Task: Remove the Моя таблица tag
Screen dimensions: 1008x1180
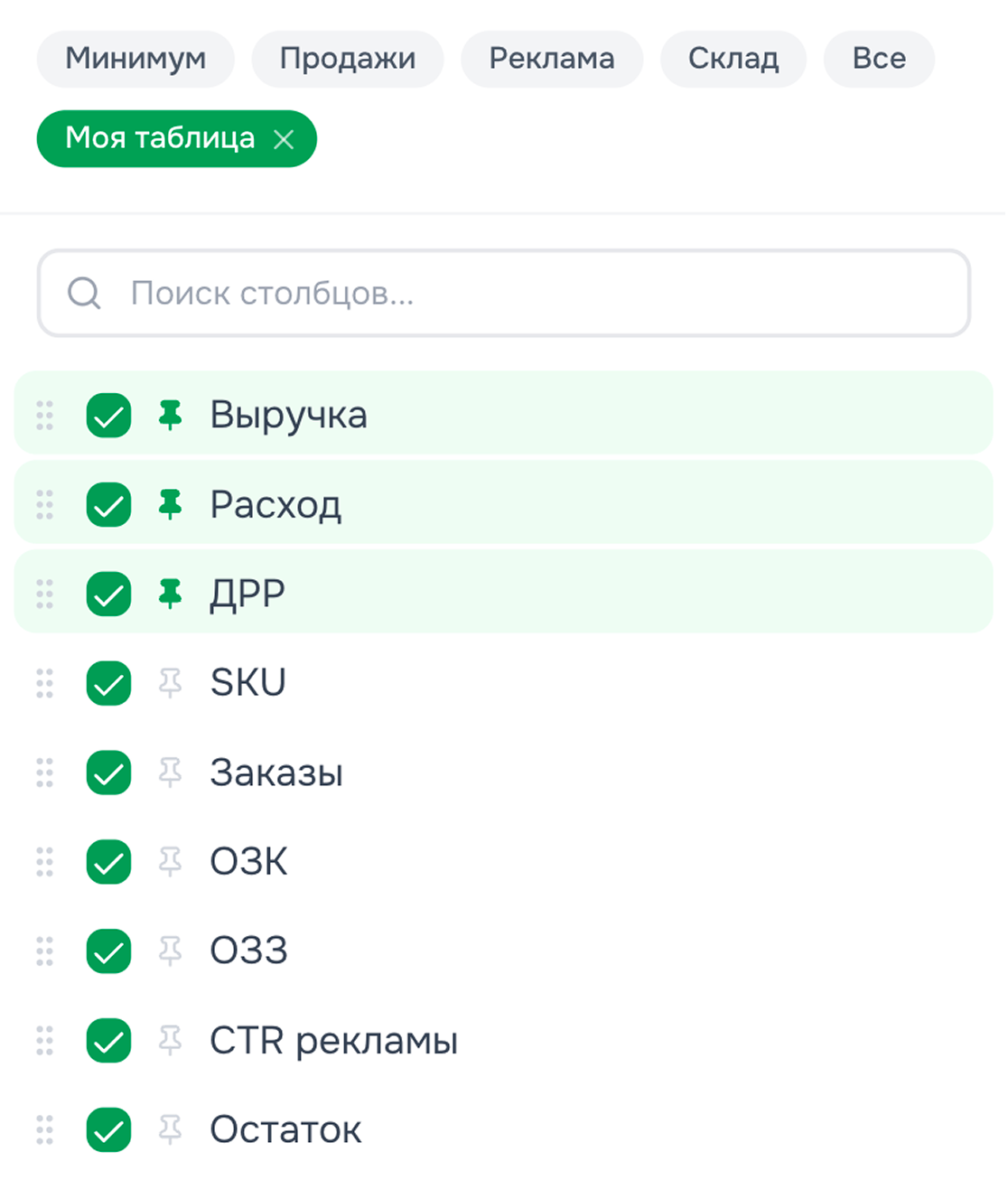Action: click(x=286, y=139)
